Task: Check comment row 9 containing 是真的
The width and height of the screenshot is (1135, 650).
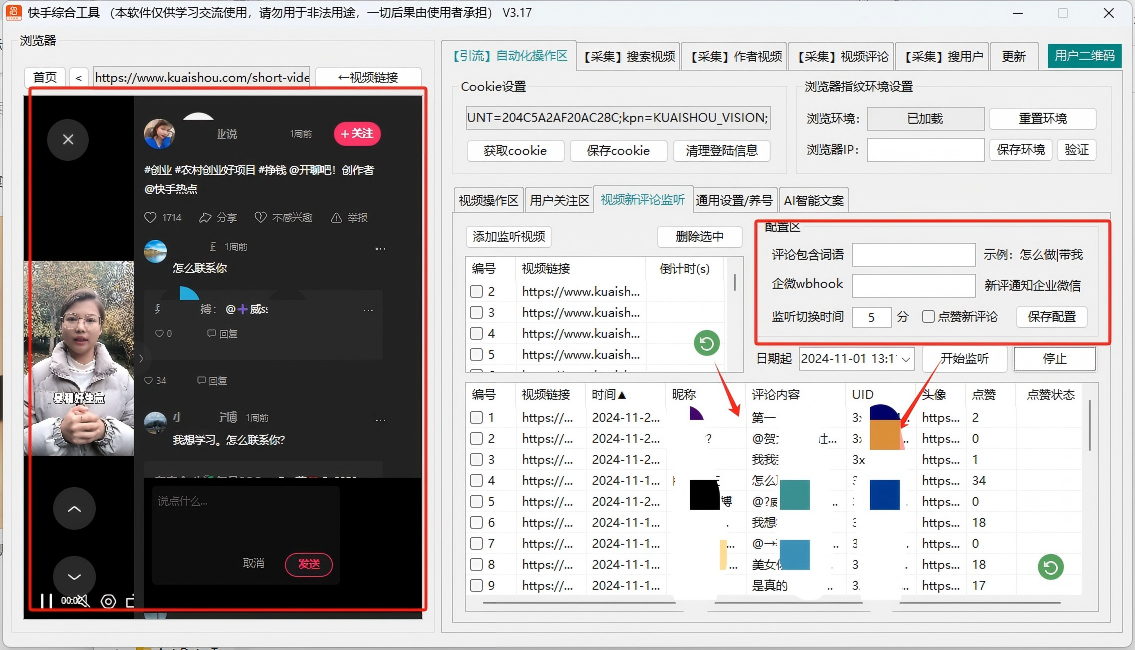Action: [x=476, y=586]
